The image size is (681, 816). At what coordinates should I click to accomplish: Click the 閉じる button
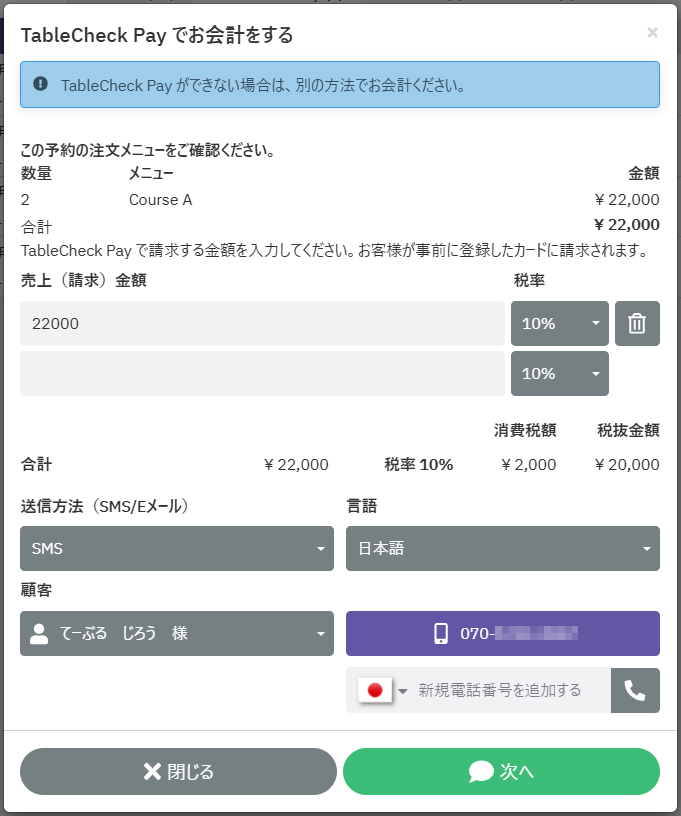[x=178, y=771]
